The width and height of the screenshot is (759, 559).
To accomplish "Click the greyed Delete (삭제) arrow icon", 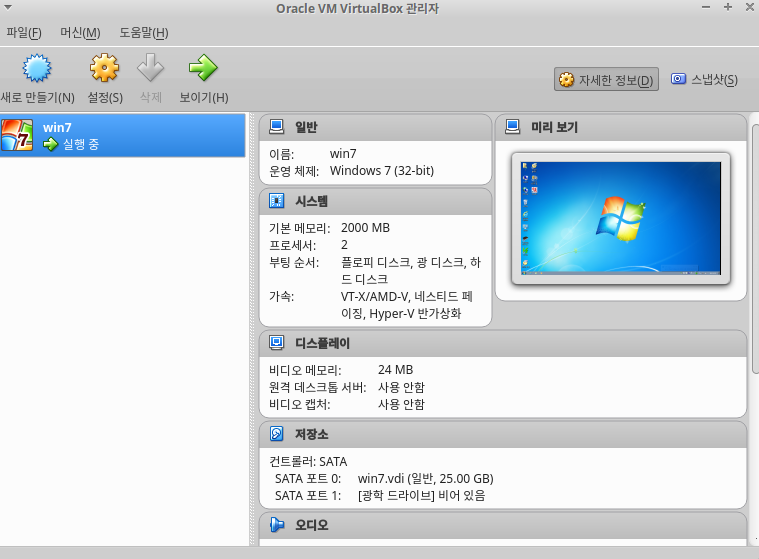I will pos(151,68).
